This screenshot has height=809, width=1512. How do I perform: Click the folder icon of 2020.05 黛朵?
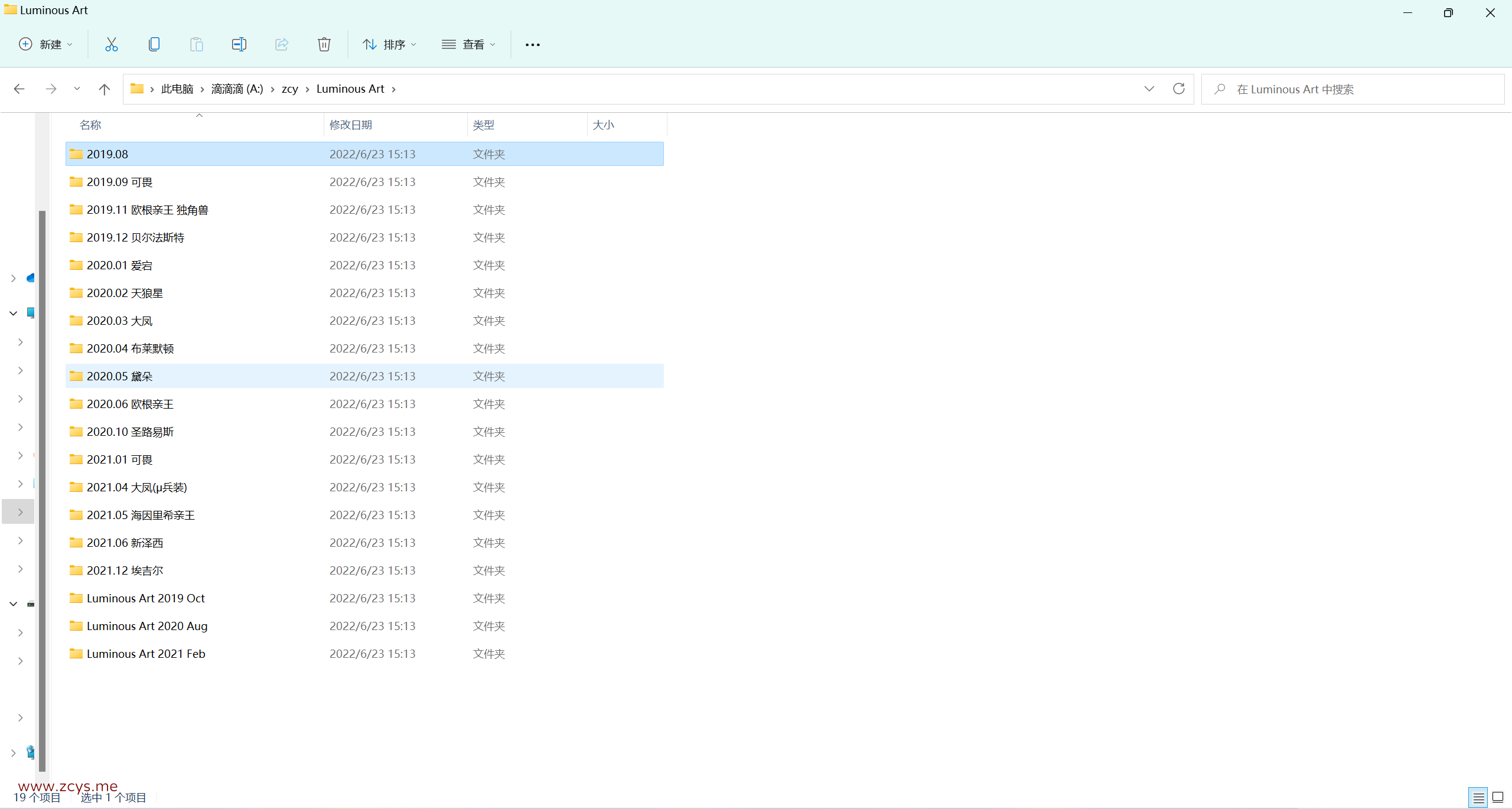point(76,376)
